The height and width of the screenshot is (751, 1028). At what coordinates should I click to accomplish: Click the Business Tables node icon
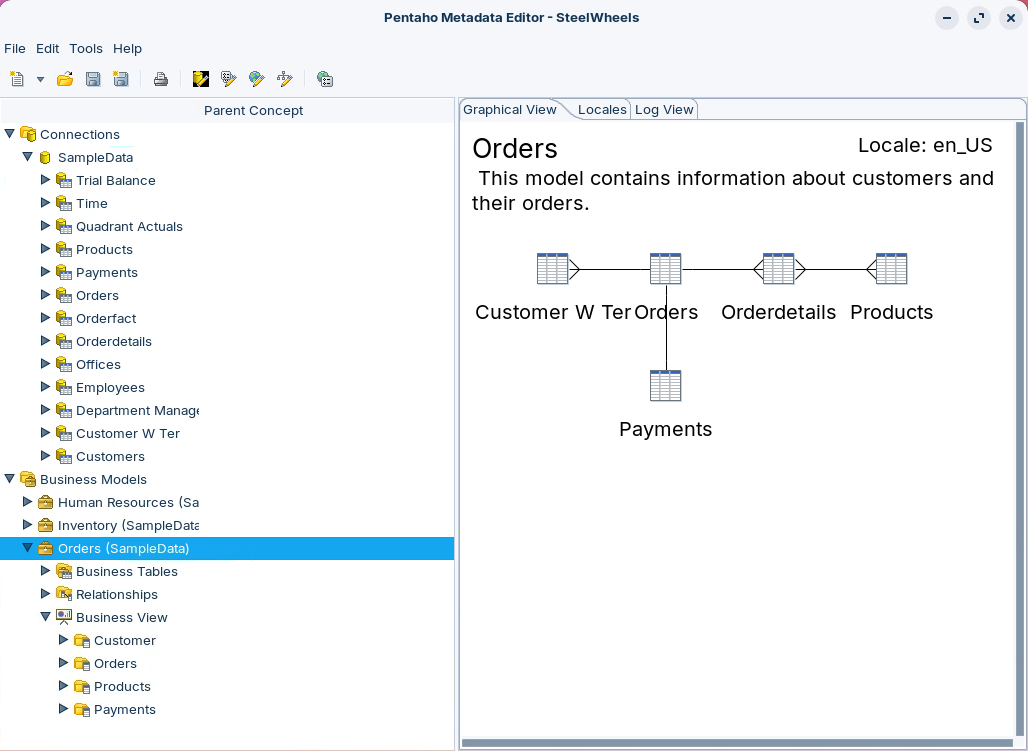point(64,571)
